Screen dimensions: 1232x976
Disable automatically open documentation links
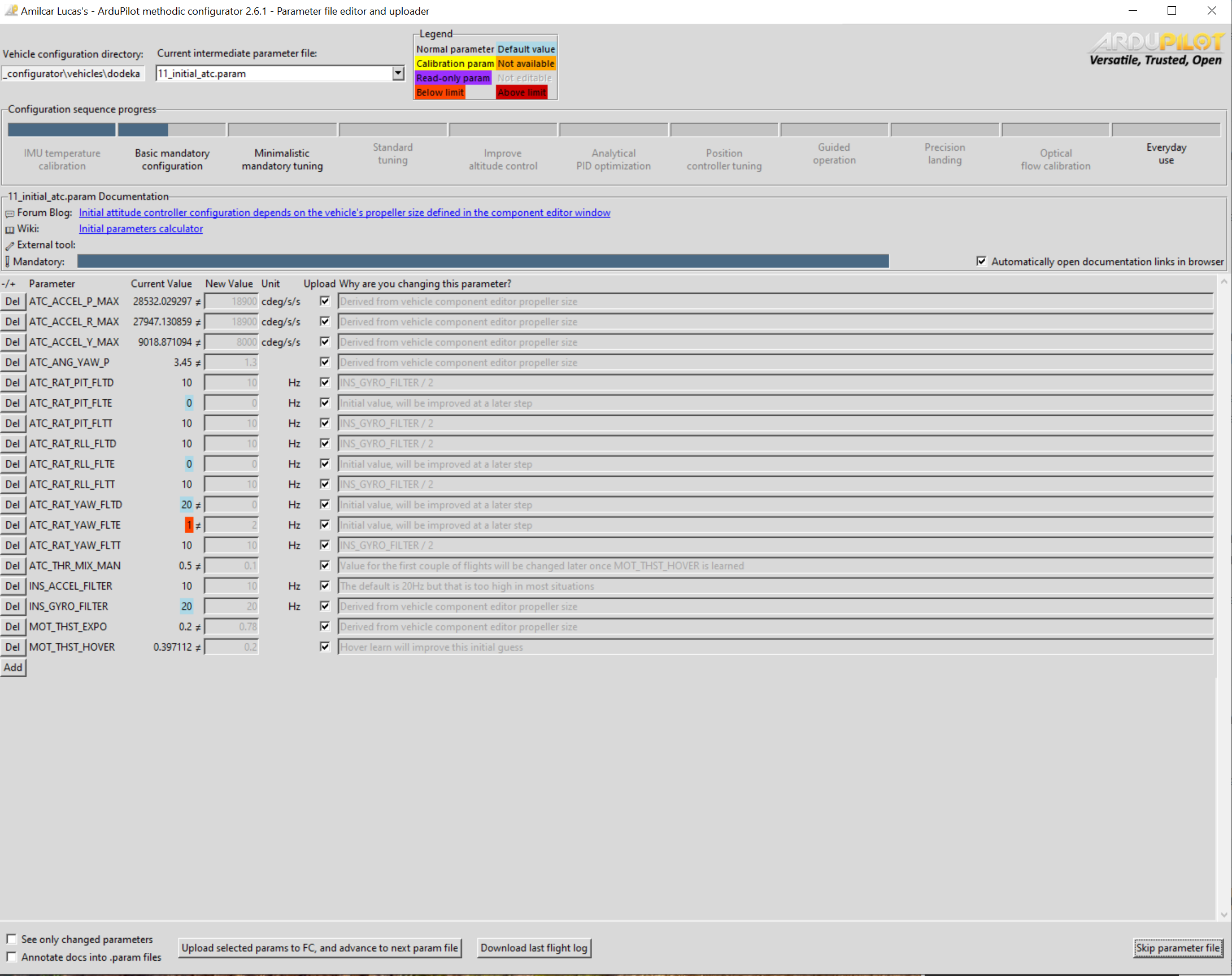pyautogui.click(x=981, y=261)
